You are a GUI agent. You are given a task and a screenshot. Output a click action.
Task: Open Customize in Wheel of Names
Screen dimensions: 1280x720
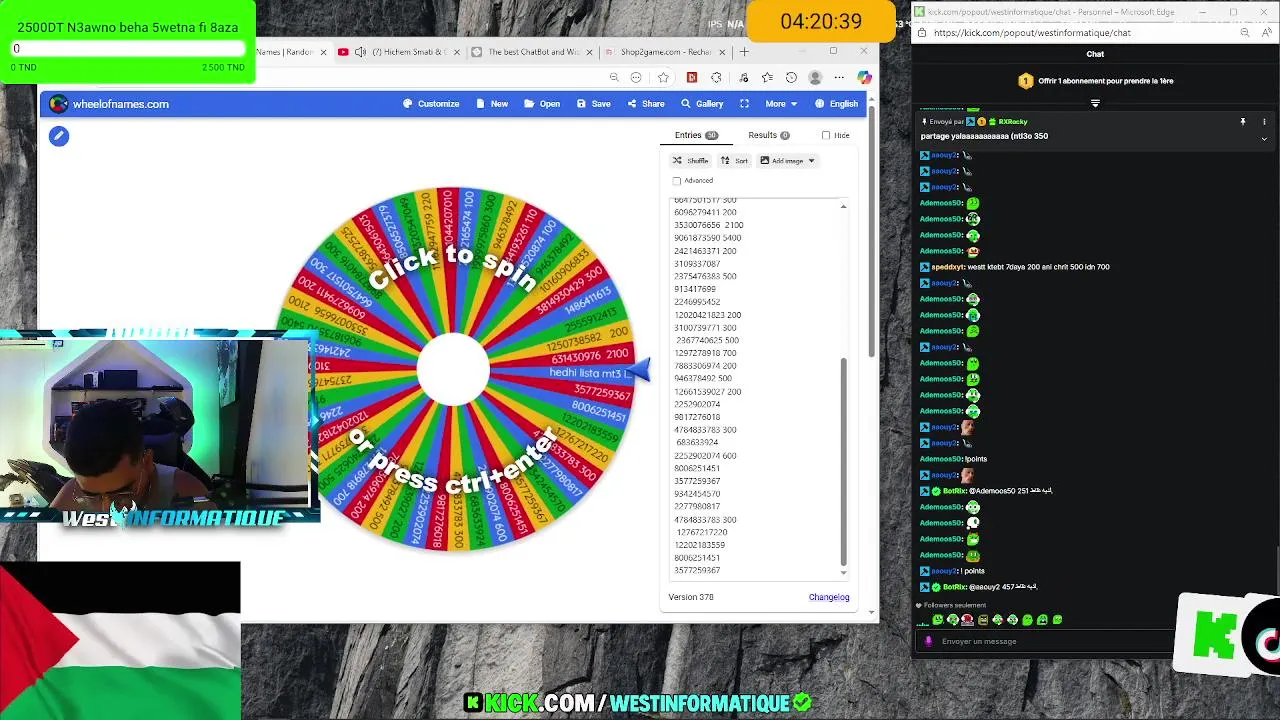click(x=431, y=104)
